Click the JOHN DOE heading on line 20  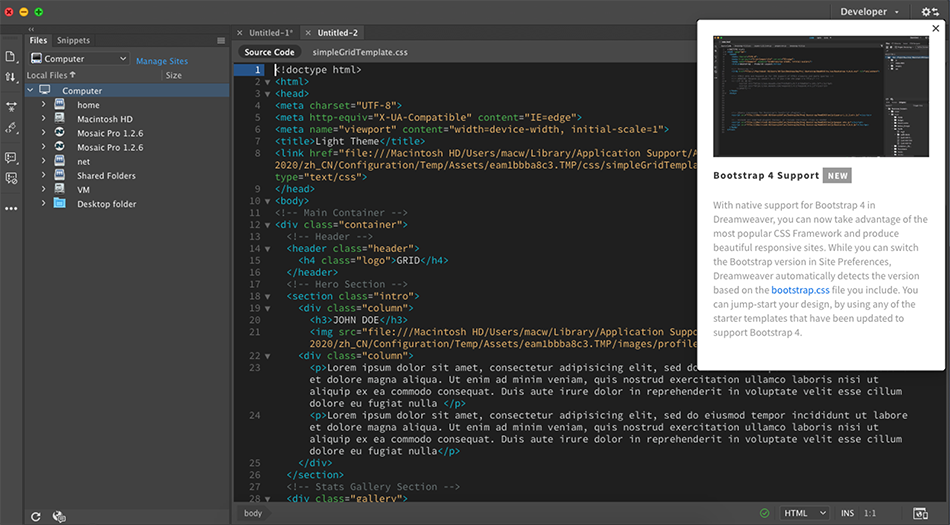click(x=356, y=320)
